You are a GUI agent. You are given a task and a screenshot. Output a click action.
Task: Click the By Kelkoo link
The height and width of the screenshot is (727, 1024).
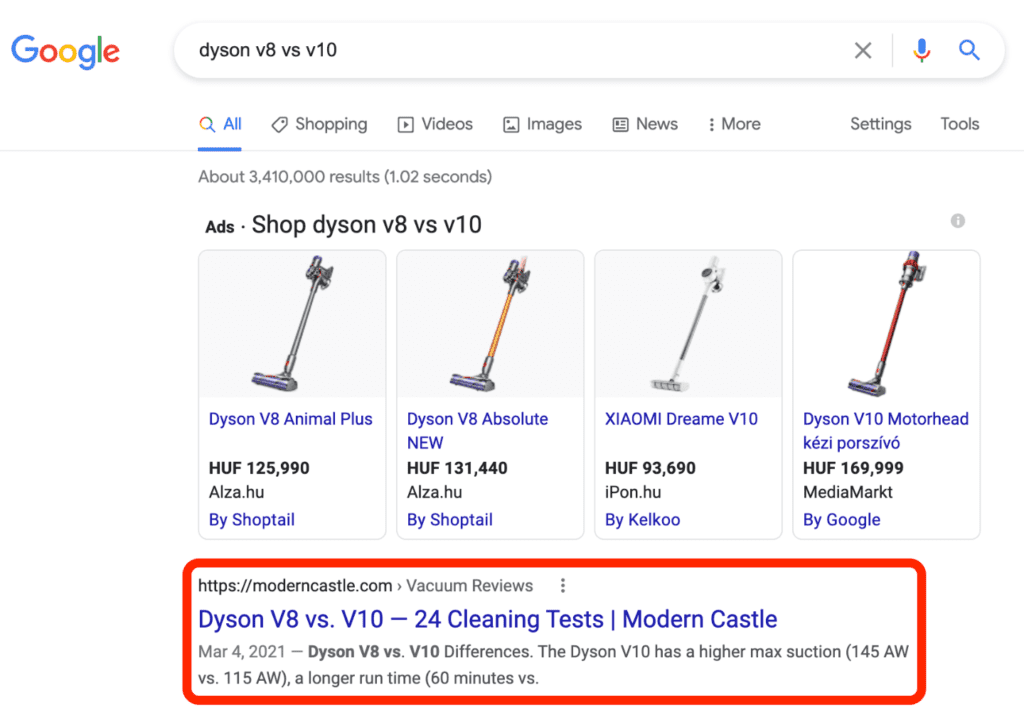[643, 520]
